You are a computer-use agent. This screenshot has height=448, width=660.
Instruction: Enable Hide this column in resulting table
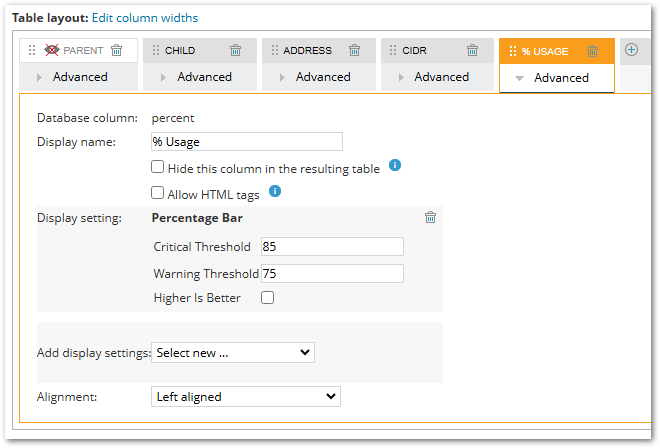[x=158, y=168]
